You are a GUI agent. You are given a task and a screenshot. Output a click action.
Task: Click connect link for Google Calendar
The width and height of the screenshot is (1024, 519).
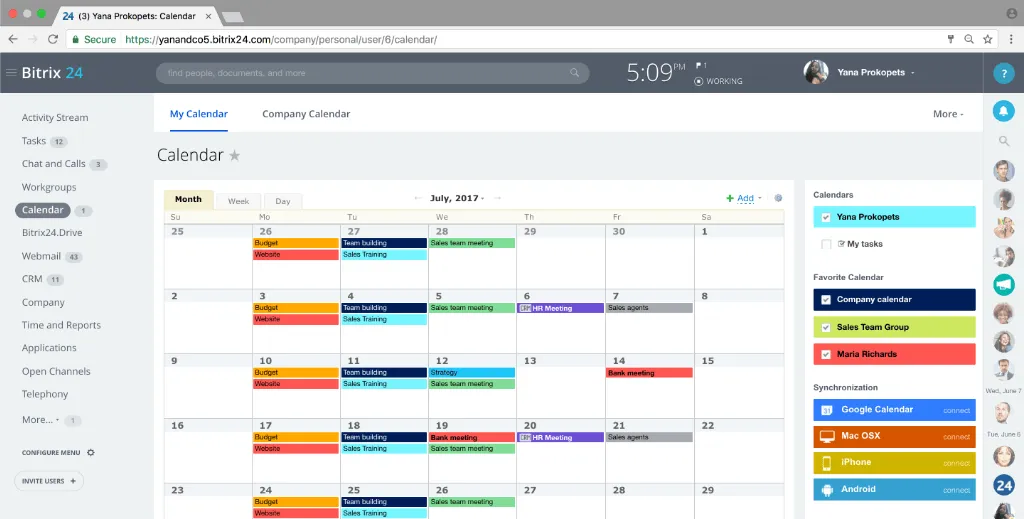click(x=956, y=411)
